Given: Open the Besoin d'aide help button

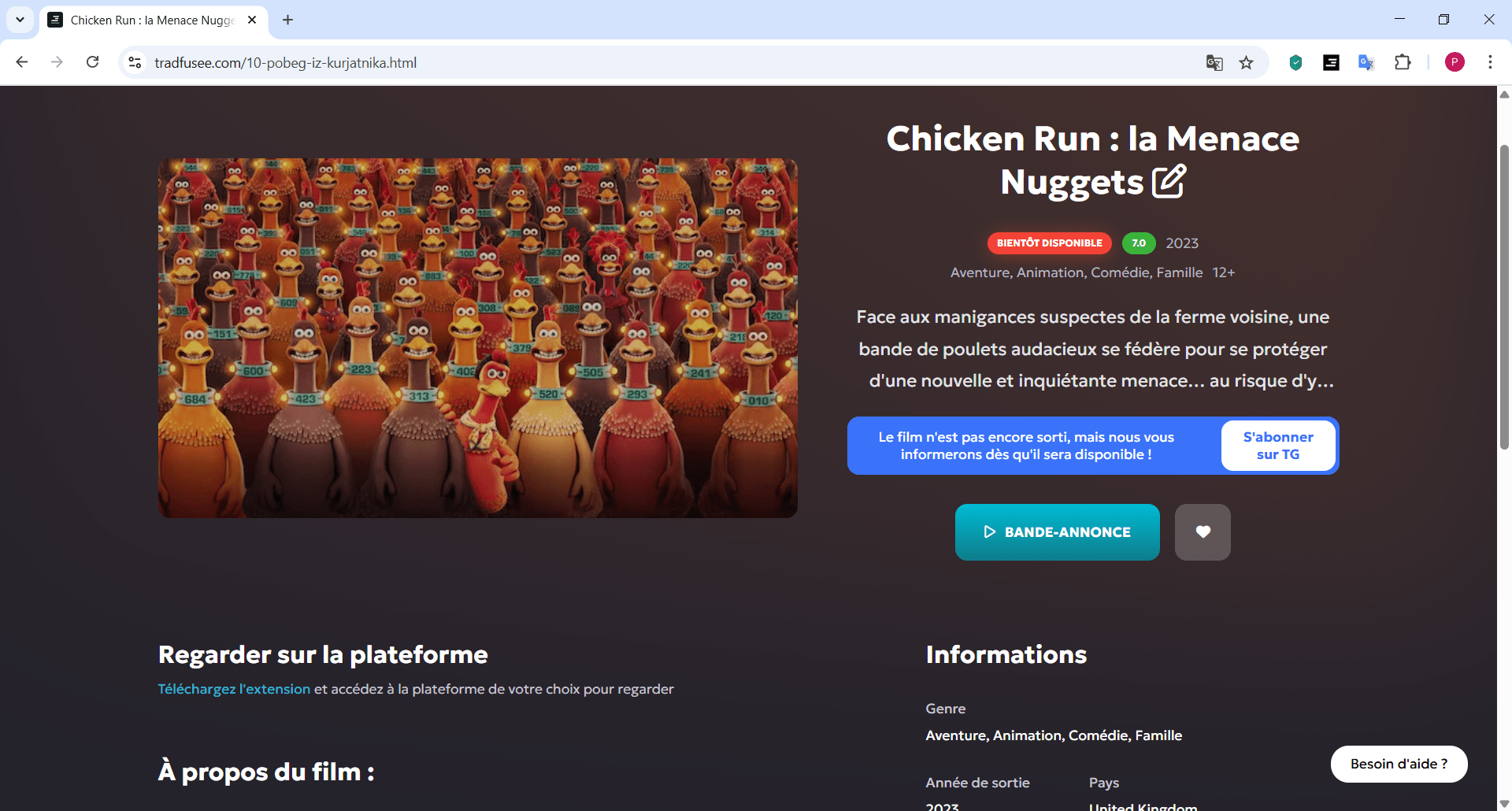Looking at the screenshot, I should coord(1399,764).
